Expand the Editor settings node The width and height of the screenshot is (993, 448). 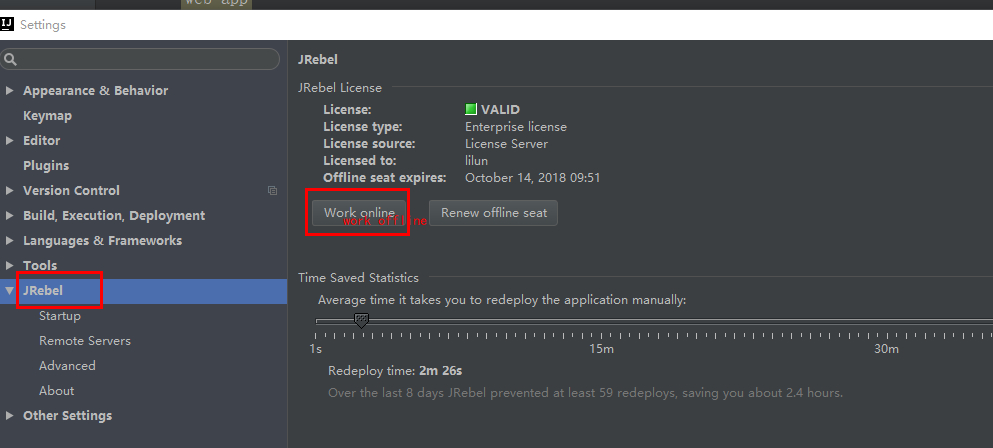point(9,141)
